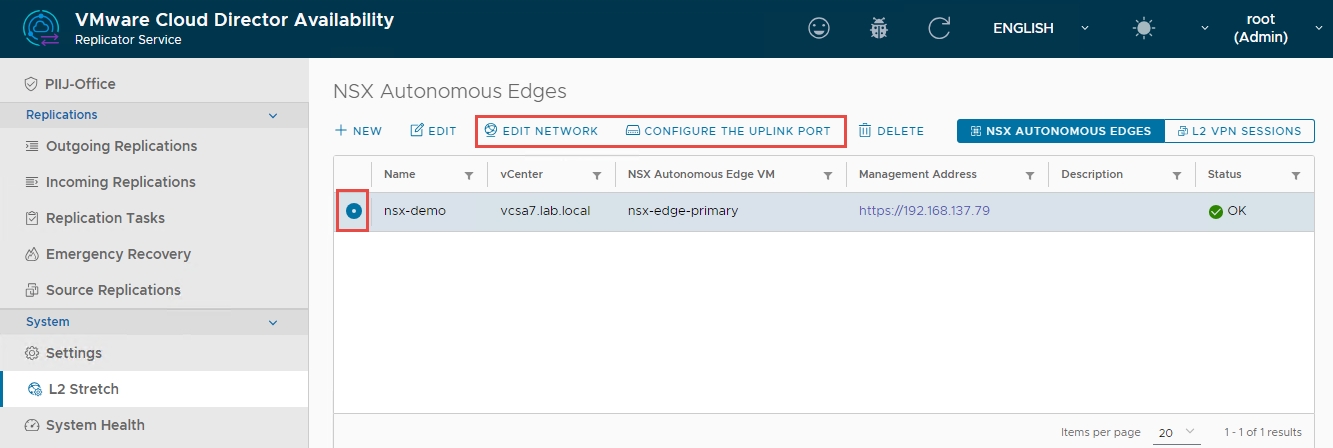Switch to NSX Autonomous Edges tab
Screen dimensions: 1333x448
(x=1060, y=131)
